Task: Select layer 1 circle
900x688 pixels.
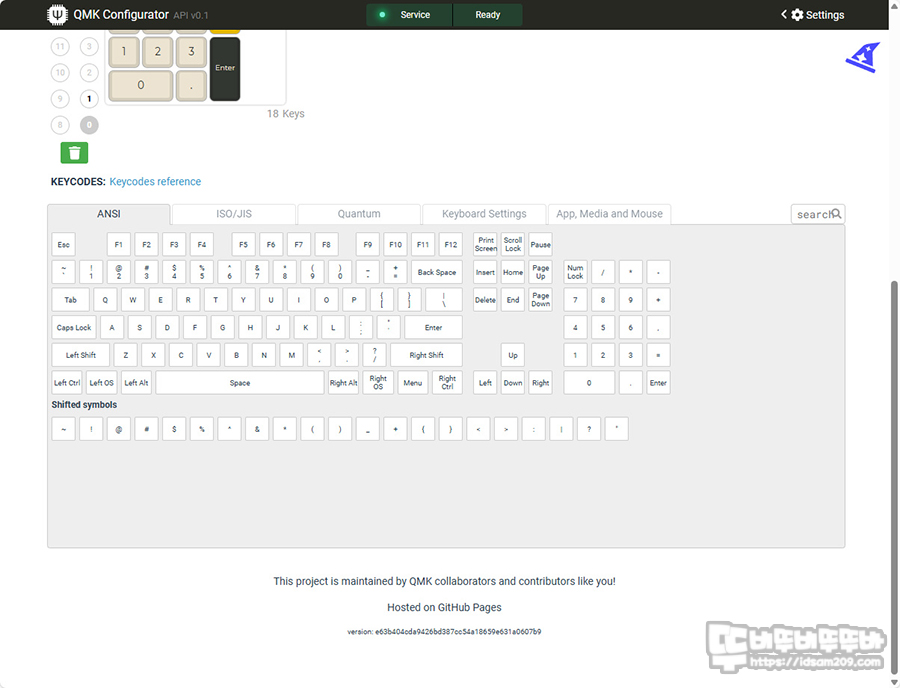Action: [89, 99]
